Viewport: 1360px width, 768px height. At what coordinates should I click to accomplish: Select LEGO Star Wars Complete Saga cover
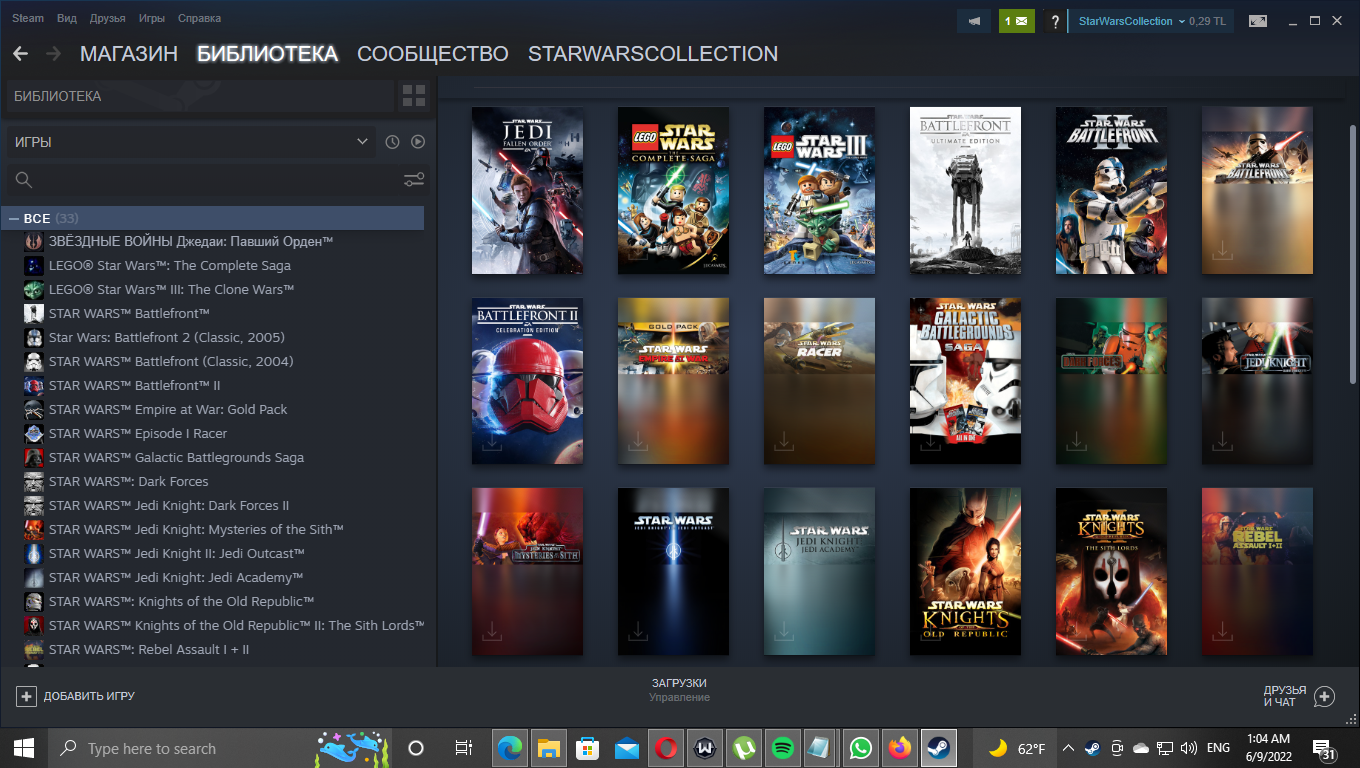(x=673, y=190)
